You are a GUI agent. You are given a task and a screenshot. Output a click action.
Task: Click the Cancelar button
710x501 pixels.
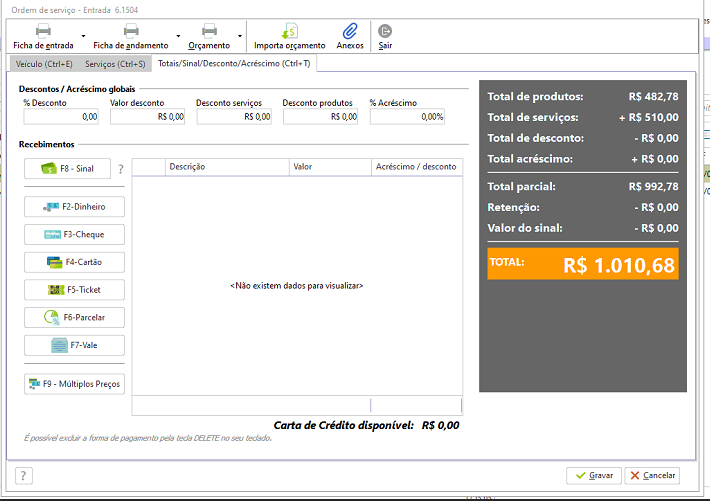[652, 476]
